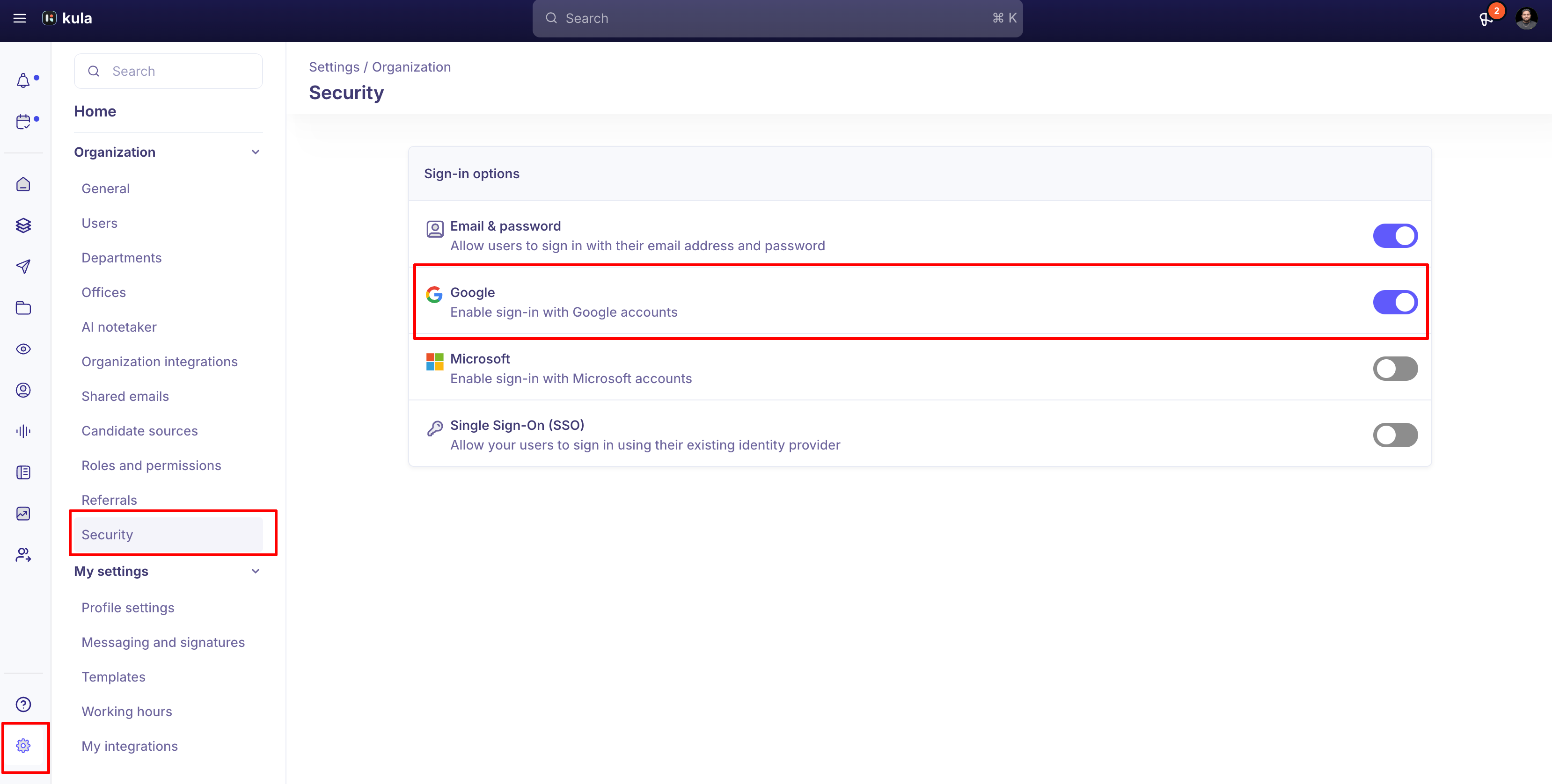Open the notifications bell icon
The height and width of the screenshot is (784, 1552).
click(23, 80)
